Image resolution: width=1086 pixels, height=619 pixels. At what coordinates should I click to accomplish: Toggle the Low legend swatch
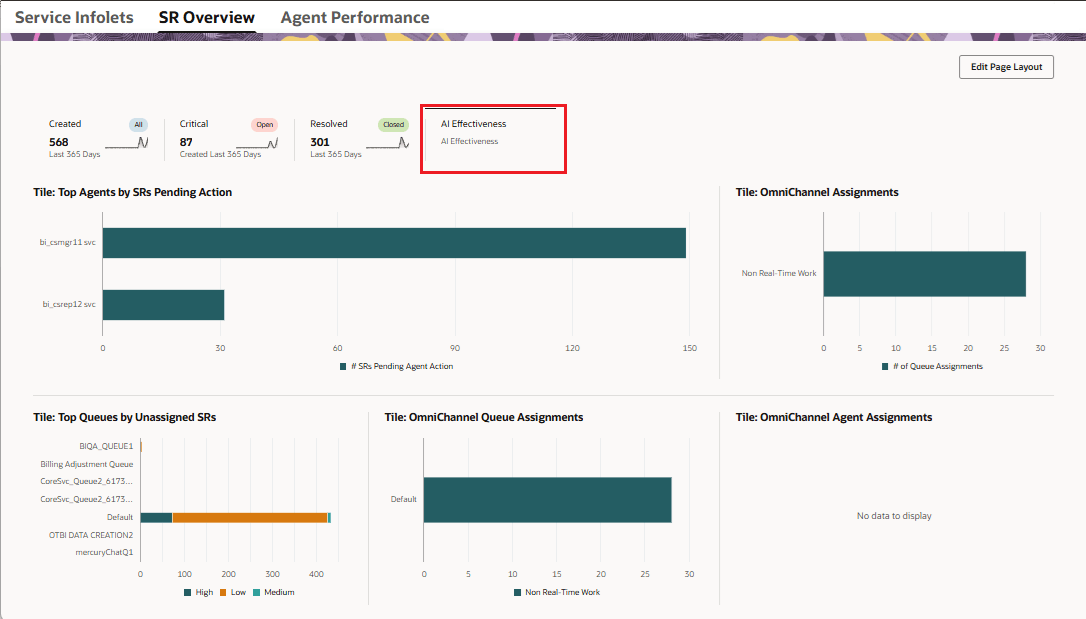pos(223,592)
